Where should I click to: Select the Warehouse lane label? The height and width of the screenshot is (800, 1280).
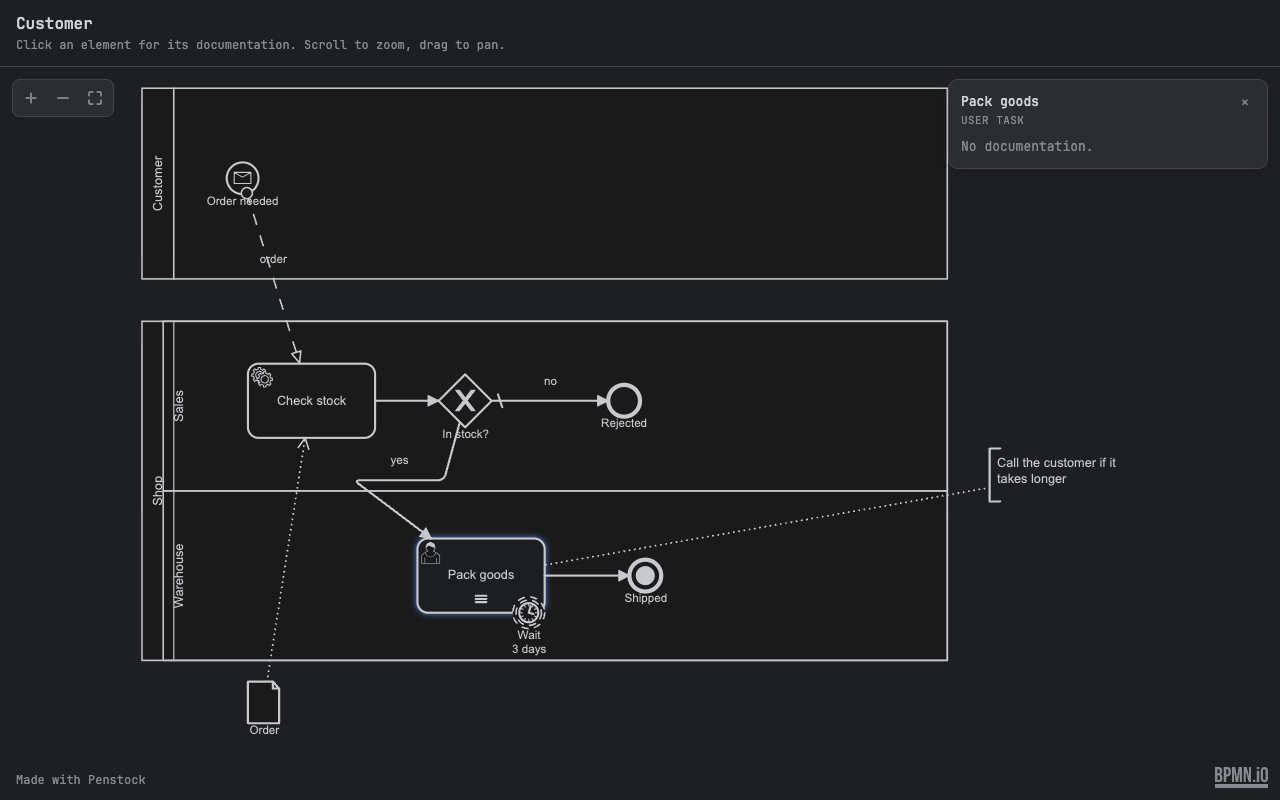click(x=179, y=576)
